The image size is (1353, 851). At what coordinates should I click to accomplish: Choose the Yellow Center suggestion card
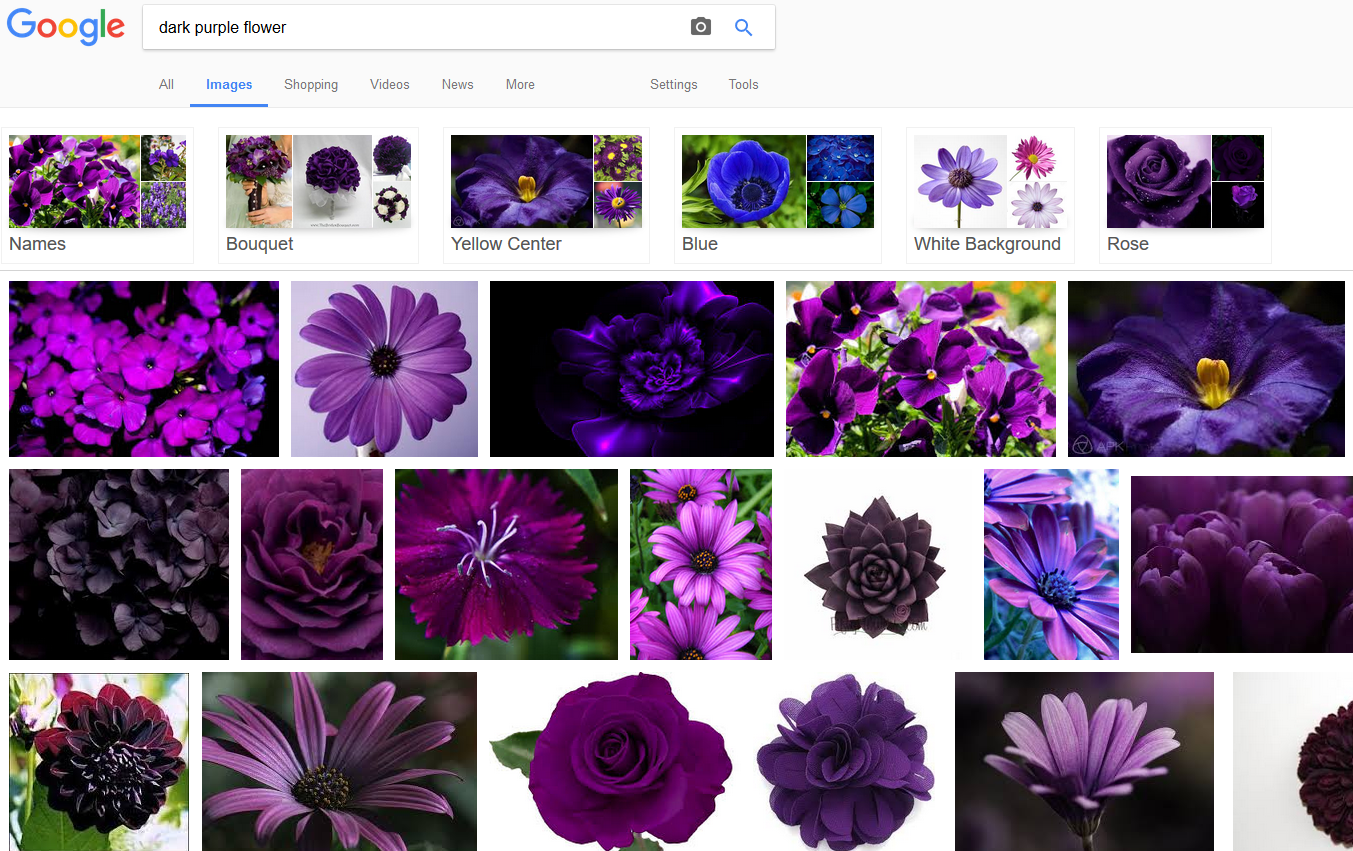pos(546,195)
